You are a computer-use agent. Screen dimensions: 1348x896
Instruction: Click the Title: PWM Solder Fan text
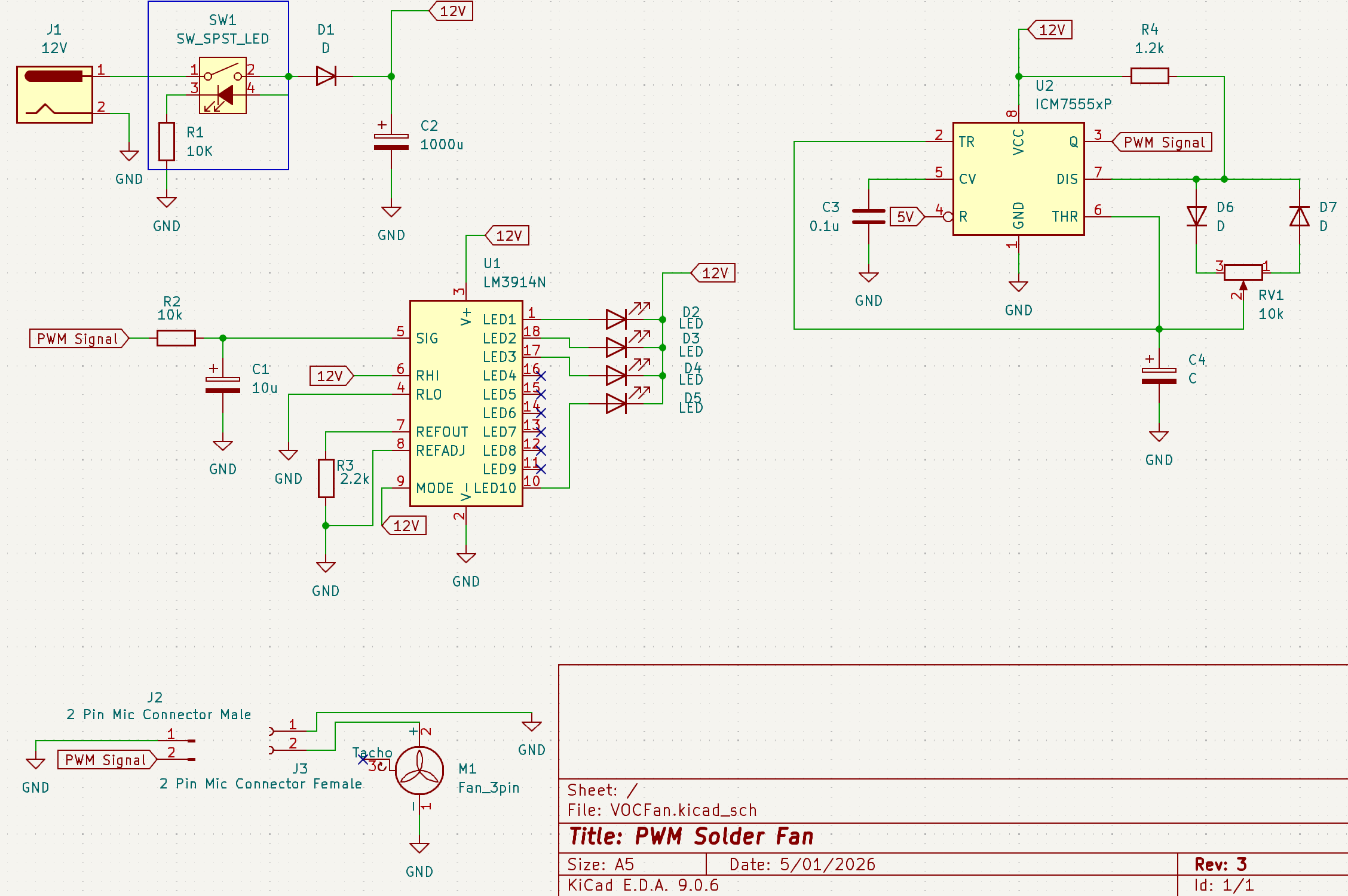[x=691, y=836]
